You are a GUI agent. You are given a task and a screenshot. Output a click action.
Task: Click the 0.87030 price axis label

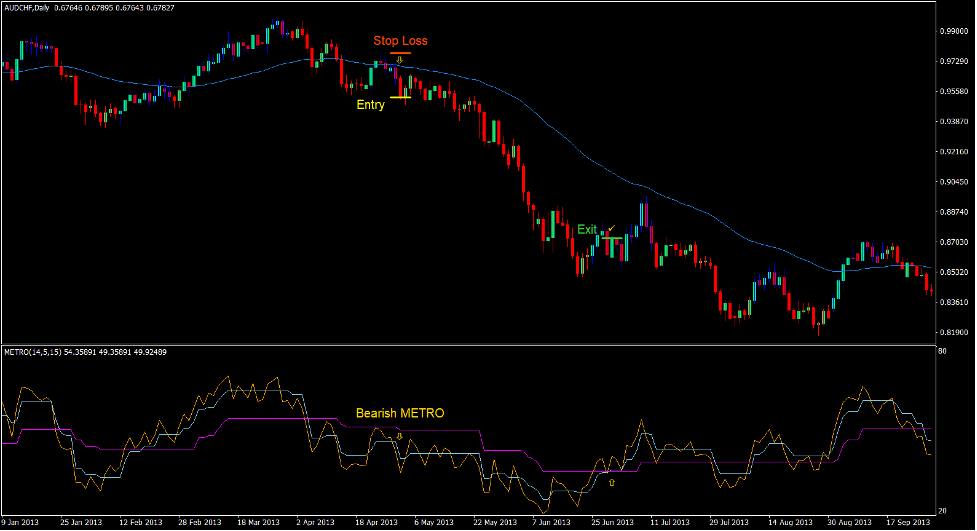click(954, 242)
